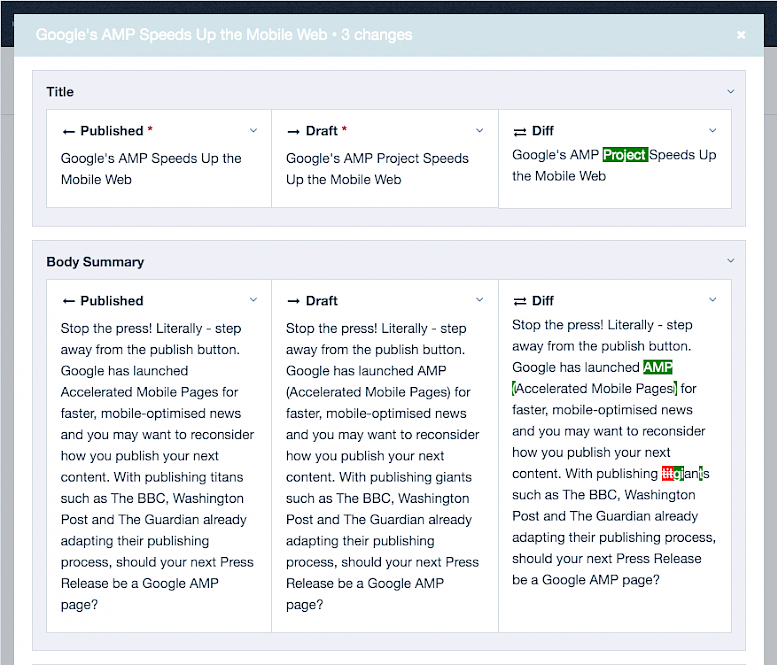Image resolution: width=777 pixels, height=665 pixels.
Task: Open the Title Published column dropdown chevron
Action: 253,131
